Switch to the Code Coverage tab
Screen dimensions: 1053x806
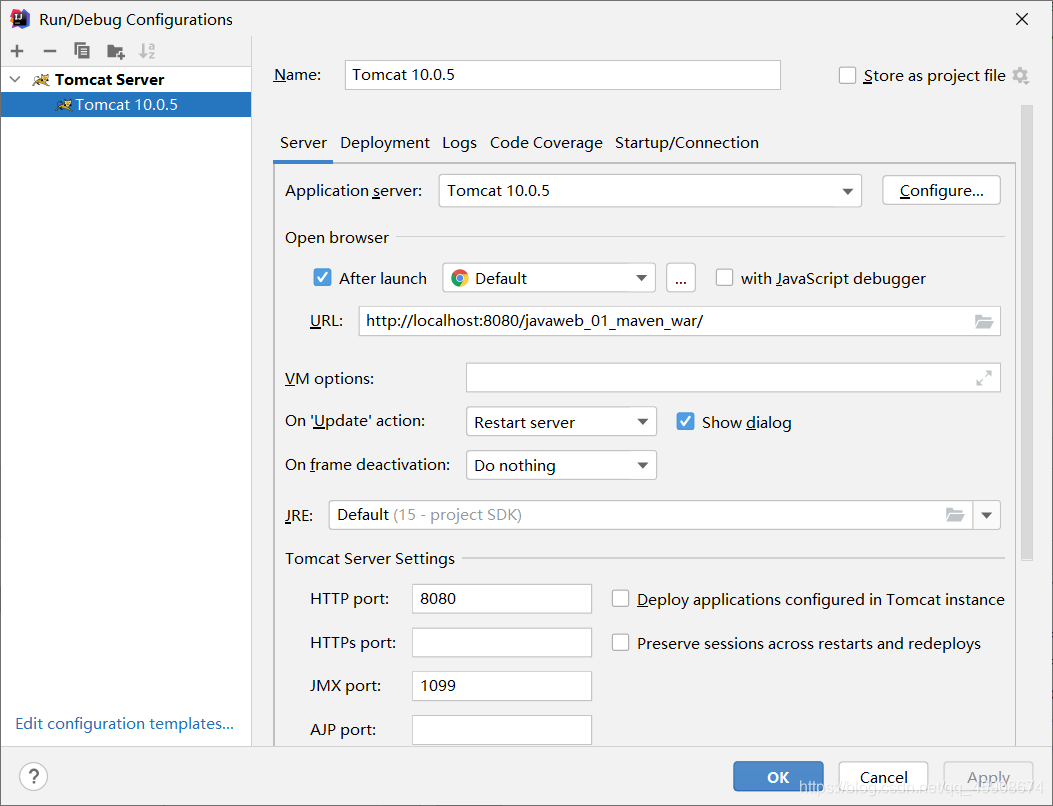click(546, 143)
